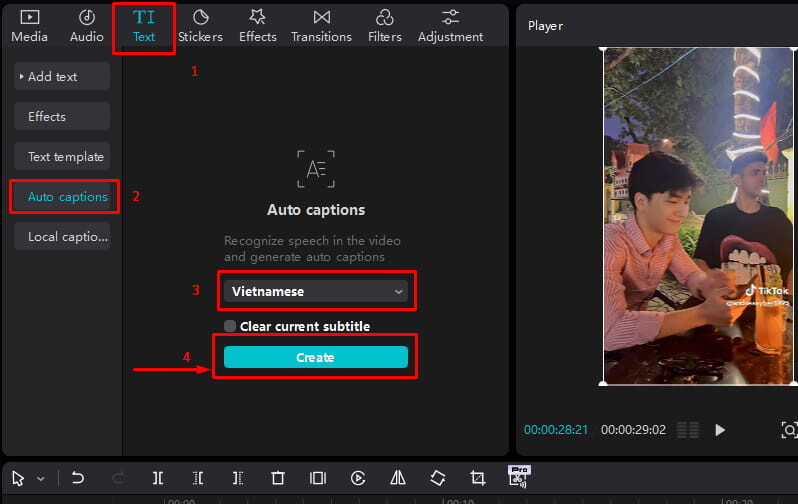Enable the Clear current subtitle checkbox
798x504 pixels.
(230, 326)
